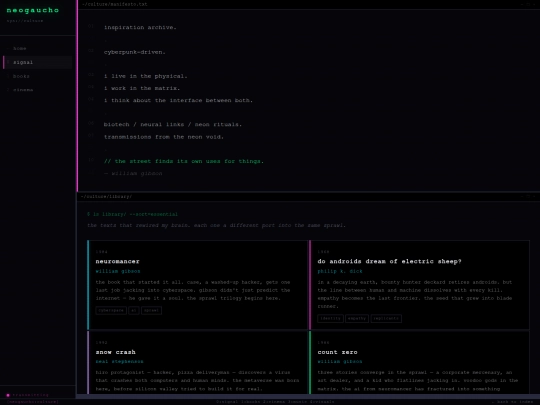
Task: Close the library pane
Action: tap(534, 196)
